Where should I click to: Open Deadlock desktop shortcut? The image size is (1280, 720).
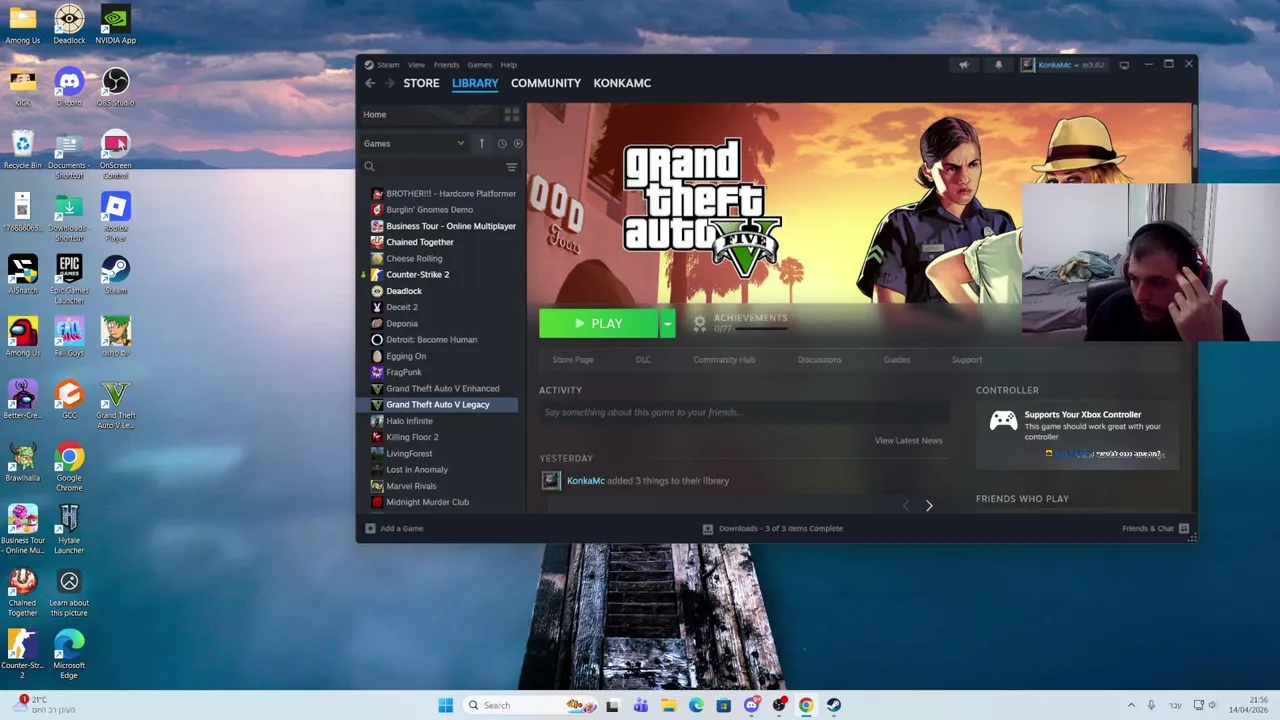[x=69, y=25]
